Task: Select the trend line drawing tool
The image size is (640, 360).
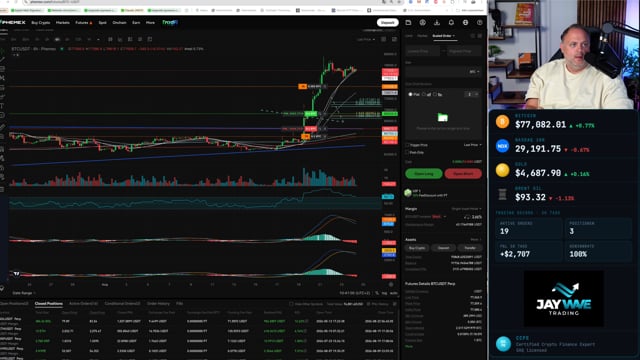Action: point(3,60)
